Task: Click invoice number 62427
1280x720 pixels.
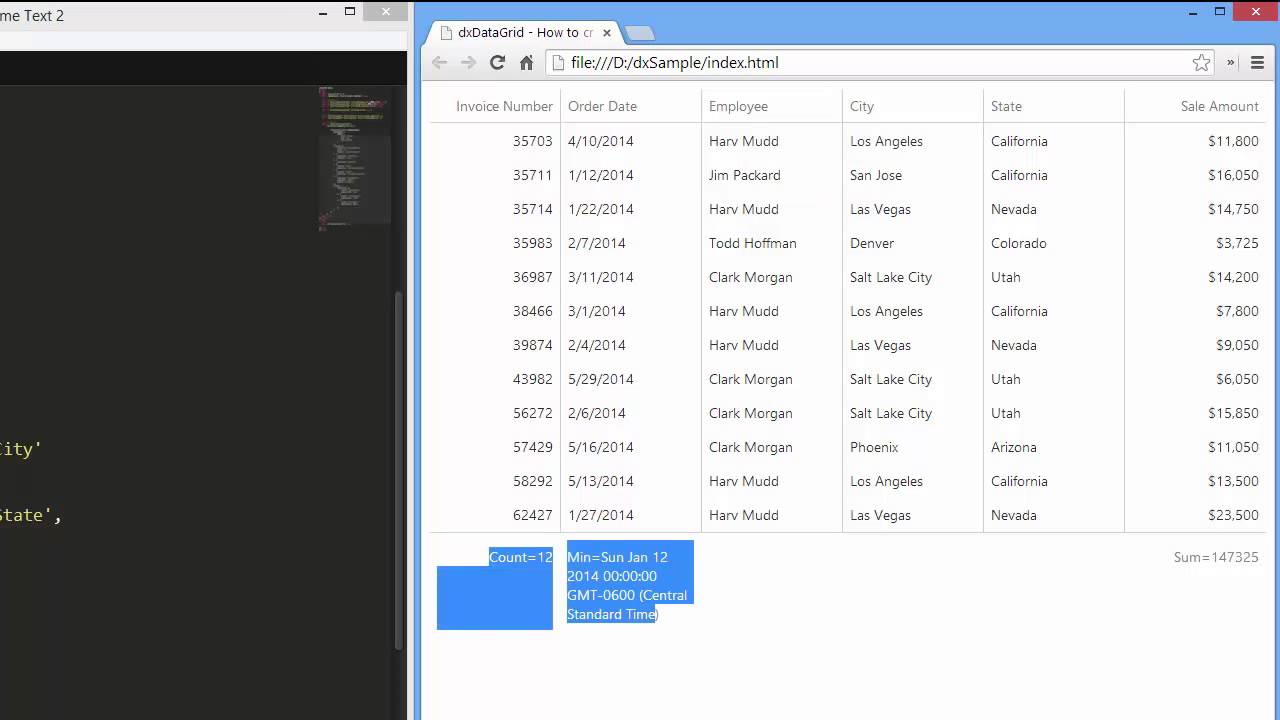Action: (532, 515)
